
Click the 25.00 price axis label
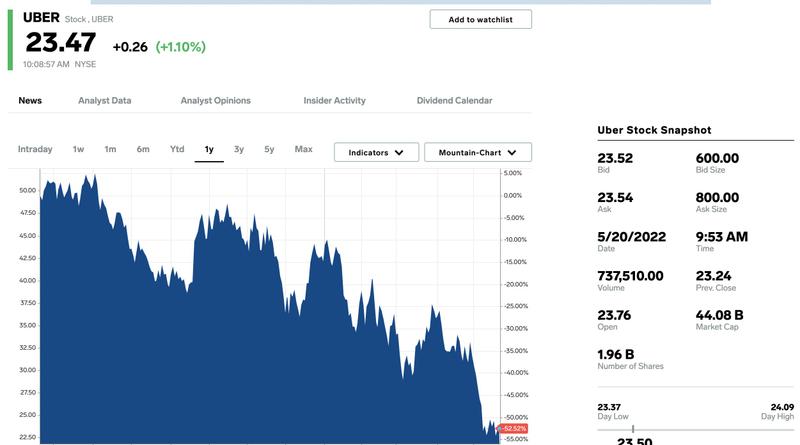coord(28,415)
